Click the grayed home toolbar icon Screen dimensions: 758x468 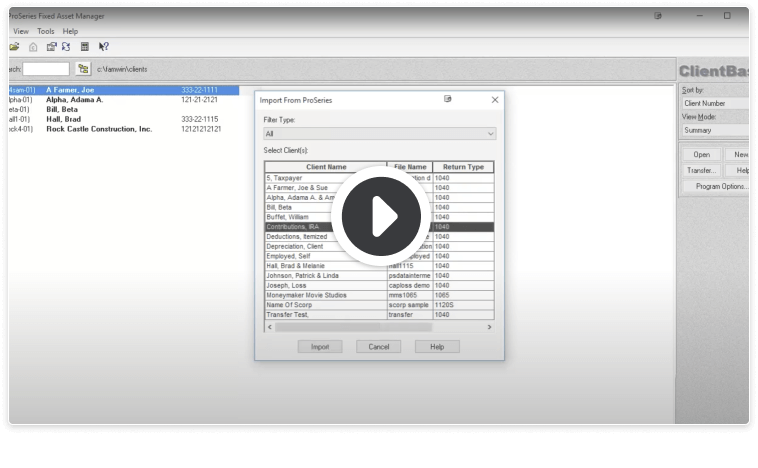33,47
